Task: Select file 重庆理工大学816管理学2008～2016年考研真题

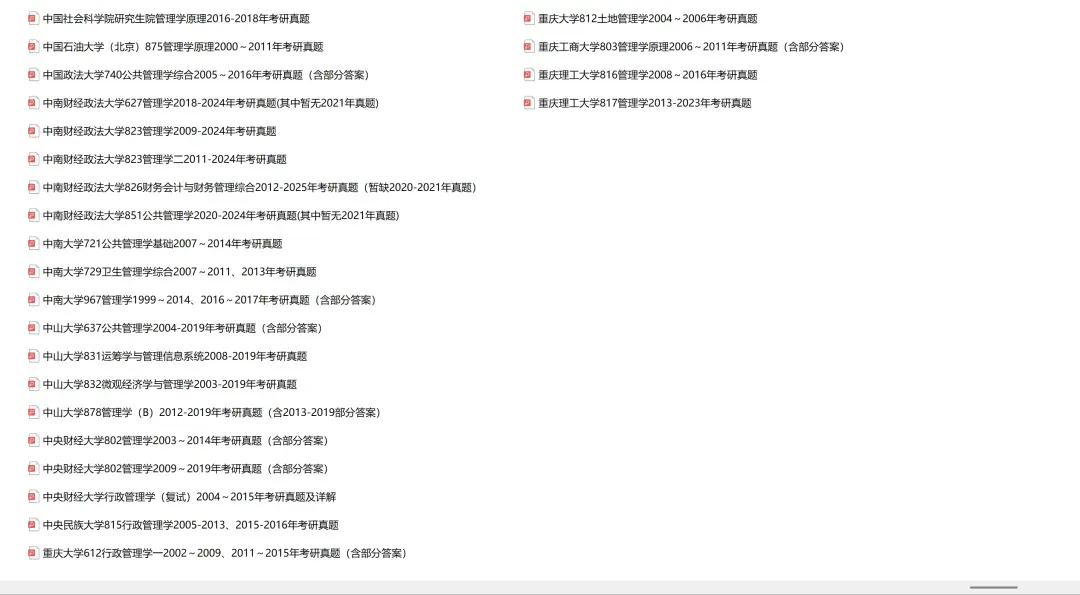Action: 648,75
